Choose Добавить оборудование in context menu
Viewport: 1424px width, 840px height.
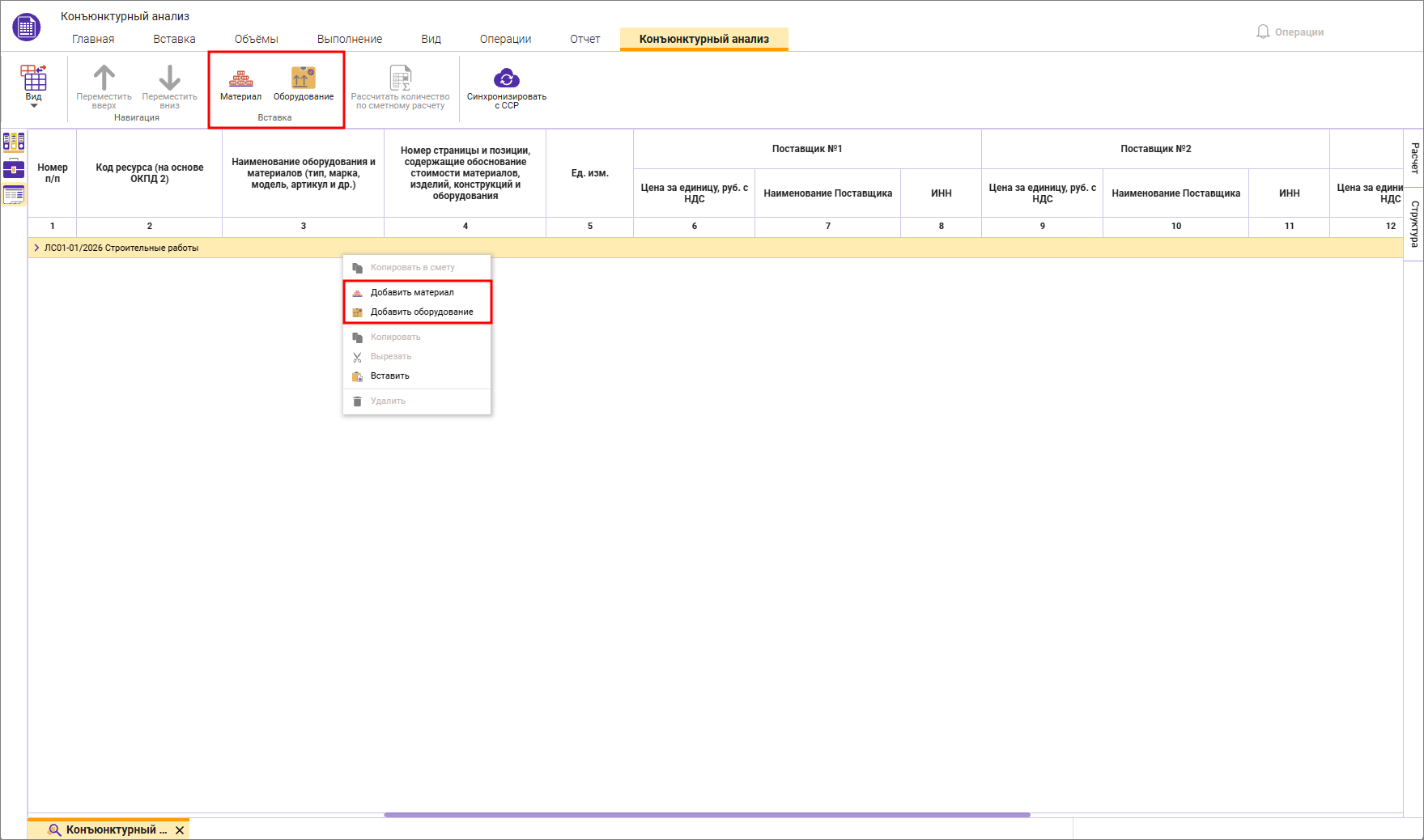point(417,312)
